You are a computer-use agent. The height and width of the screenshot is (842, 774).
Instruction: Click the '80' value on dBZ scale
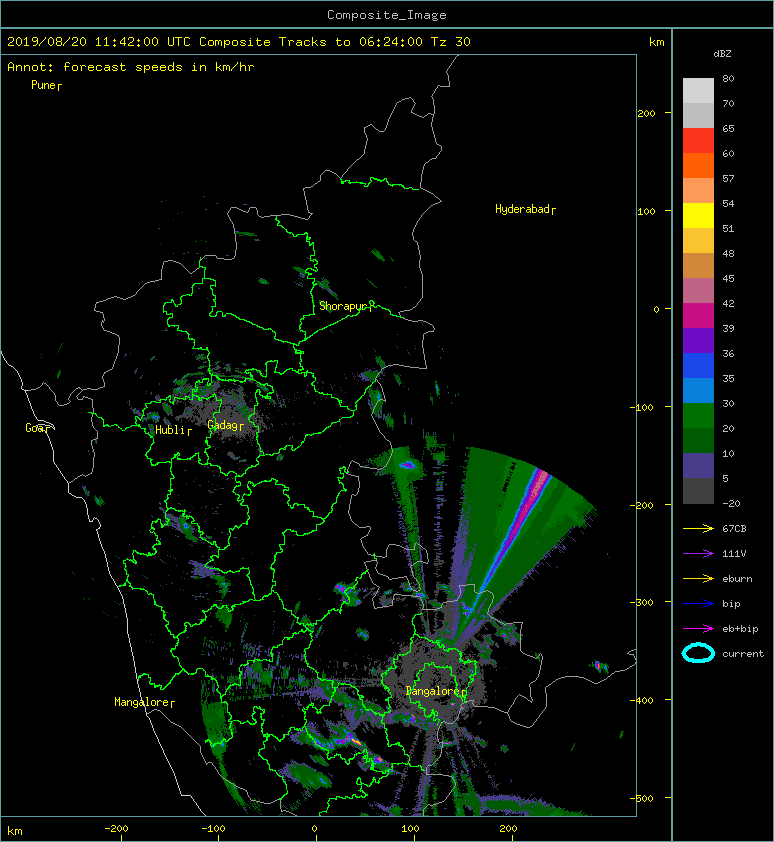pos(728,78)
